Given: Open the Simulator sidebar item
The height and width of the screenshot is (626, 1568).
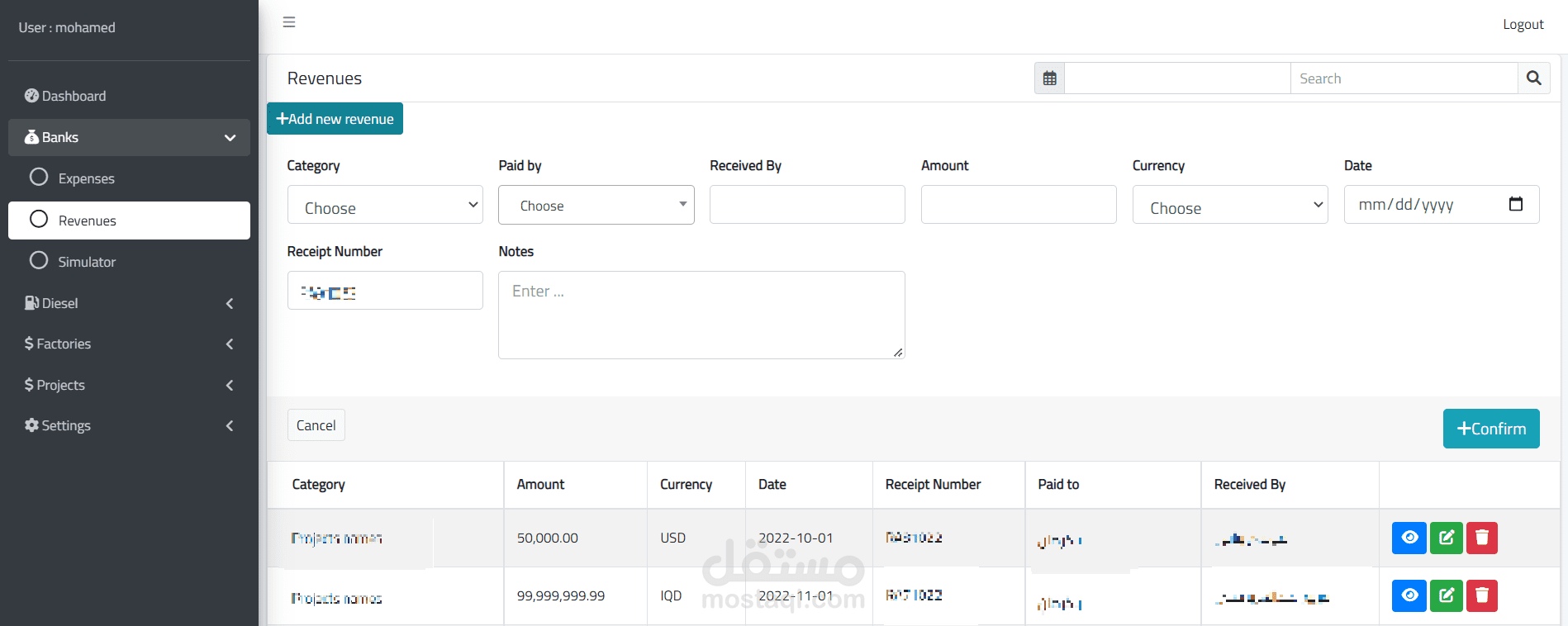Looking at the screenshot, I should 86,262.
